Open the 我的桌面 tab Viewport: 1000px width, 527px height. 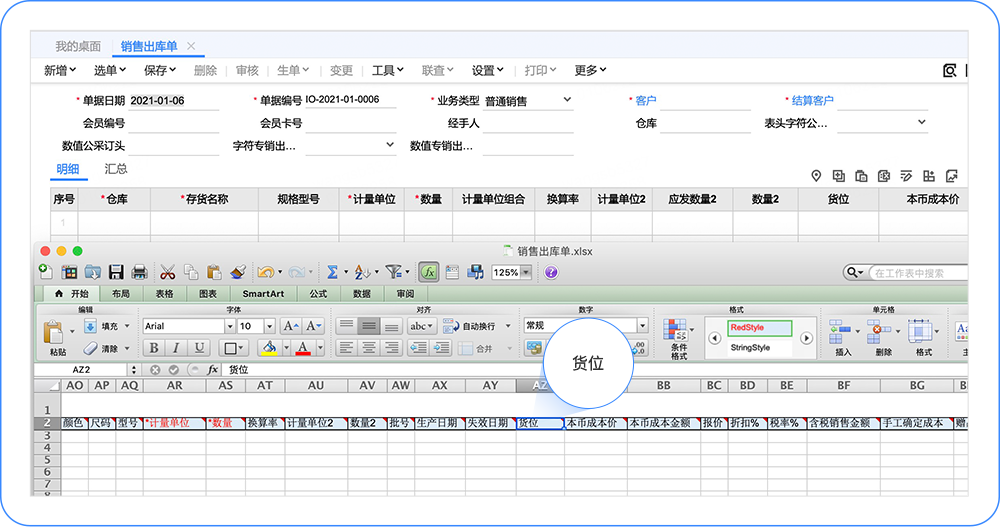coord(77,46)
